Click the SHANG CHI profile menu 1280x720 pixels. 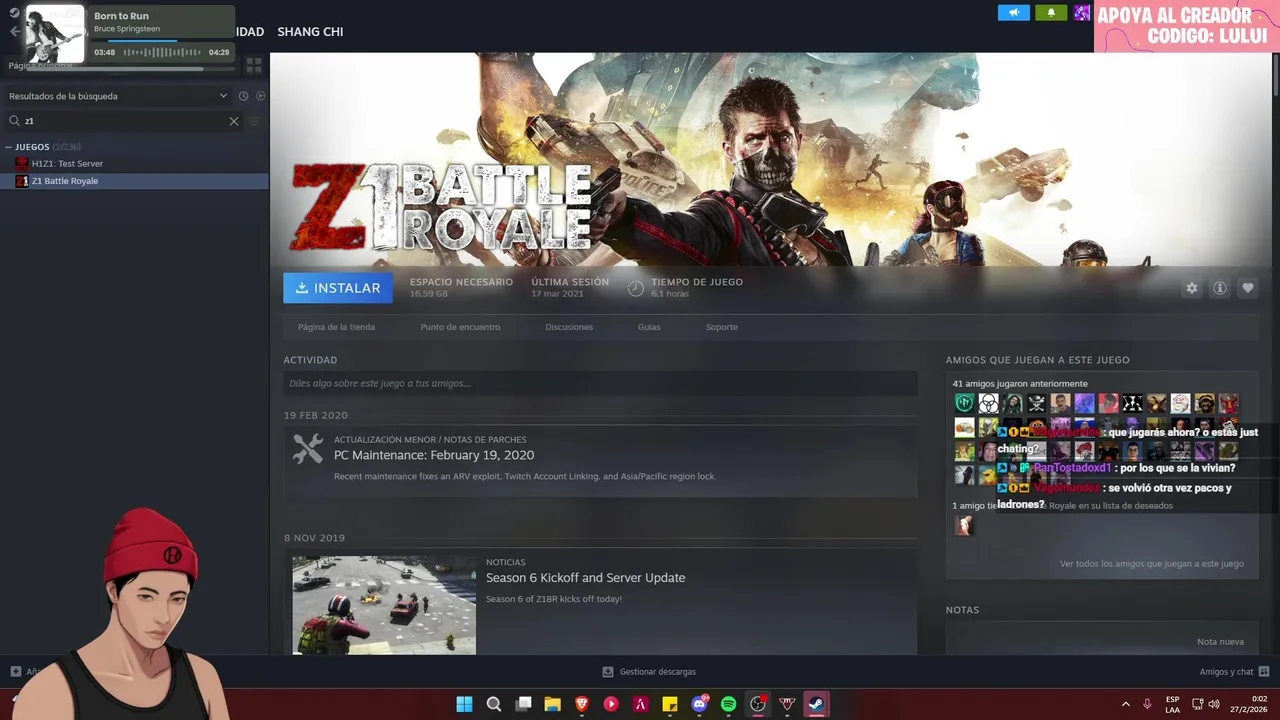[310, 32]
